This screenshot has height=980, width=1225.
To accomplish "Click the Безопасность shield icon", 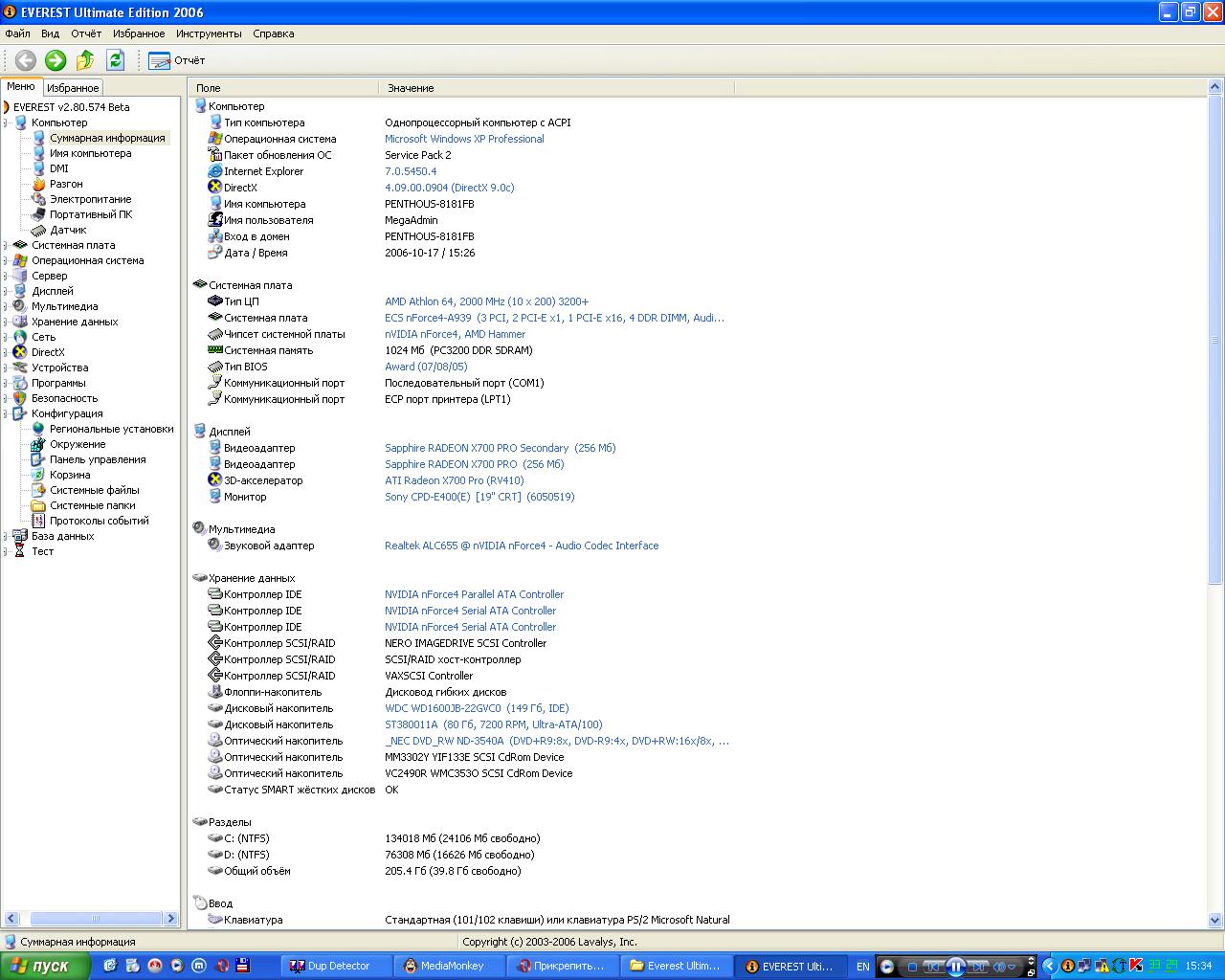I will point(20,398).
